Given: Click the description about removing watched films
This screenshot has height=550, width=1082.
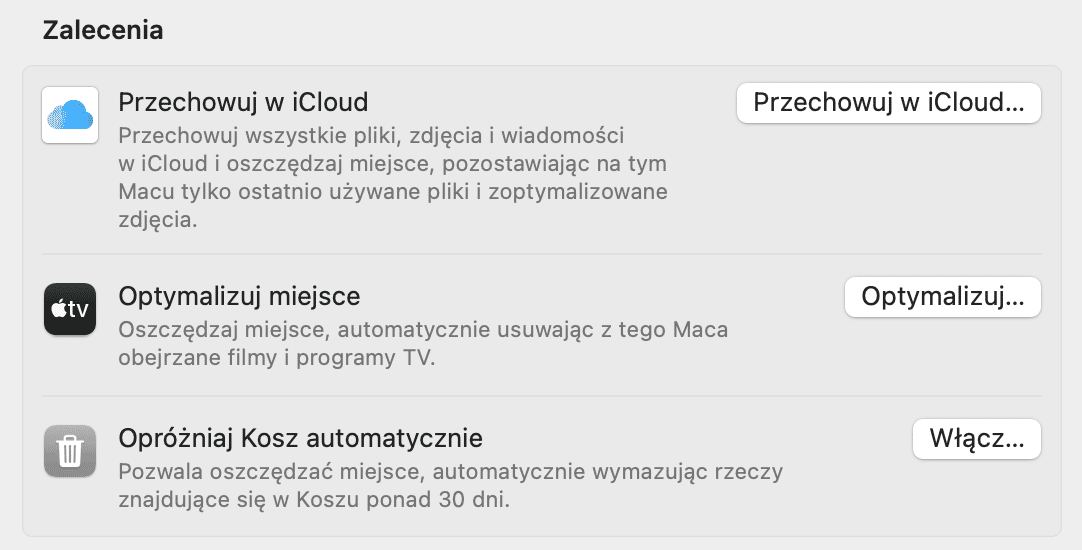Looking at the screenshot, I should [x=423, y=344].
